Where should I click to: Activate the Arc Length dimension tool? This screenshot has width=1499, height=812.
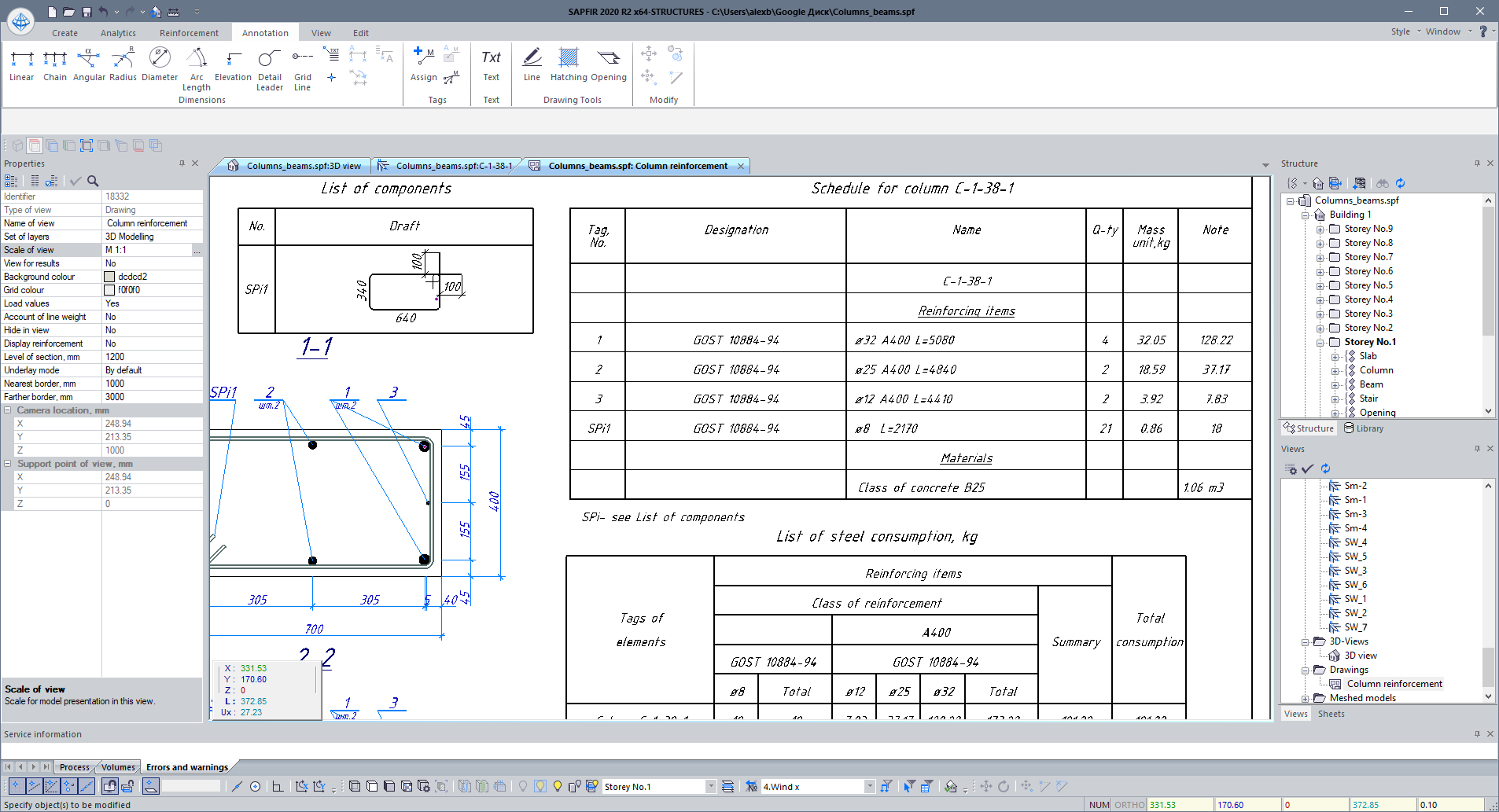pos(197,67)
